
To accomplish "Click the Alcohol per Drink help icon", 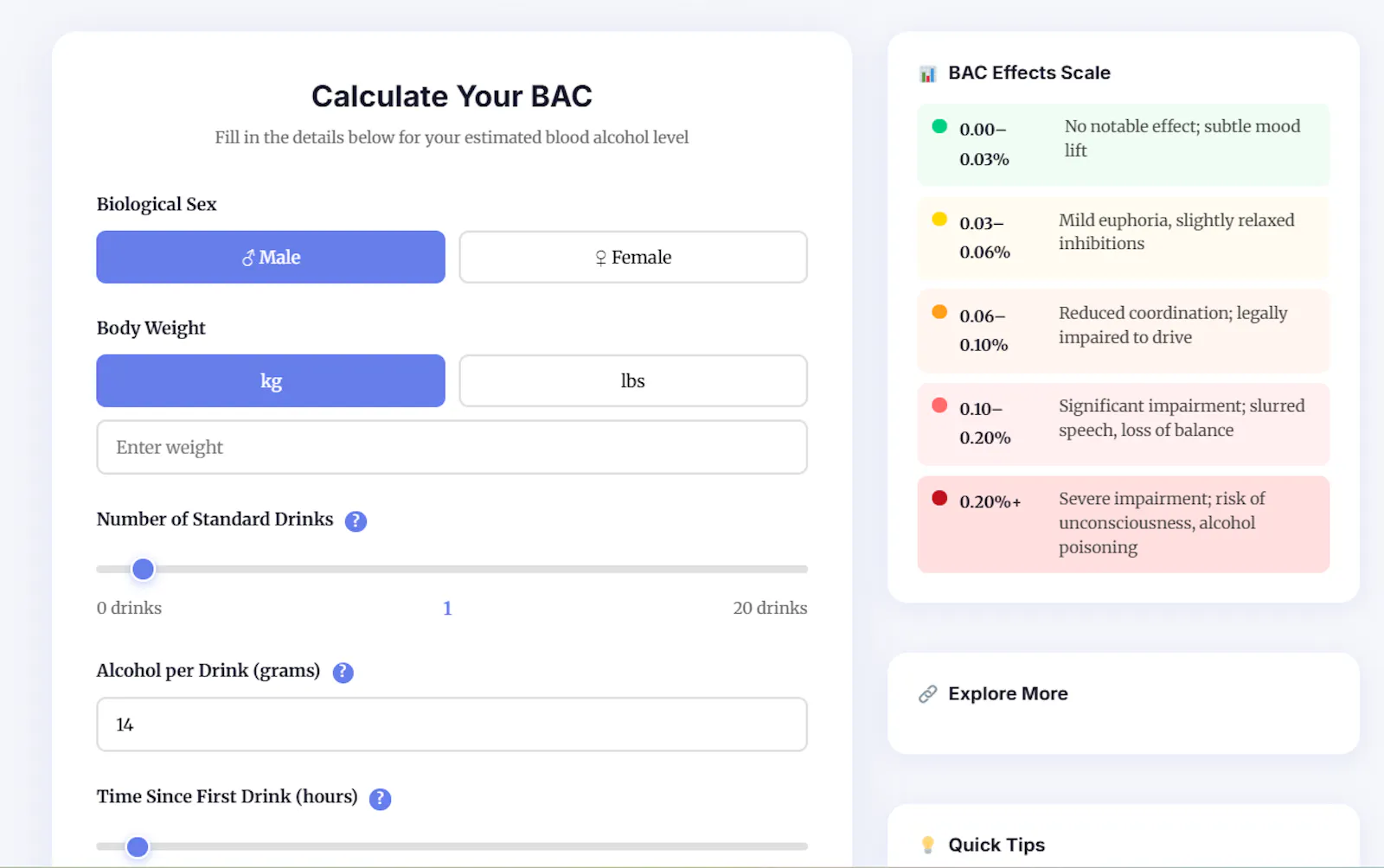I will [343, 673].
